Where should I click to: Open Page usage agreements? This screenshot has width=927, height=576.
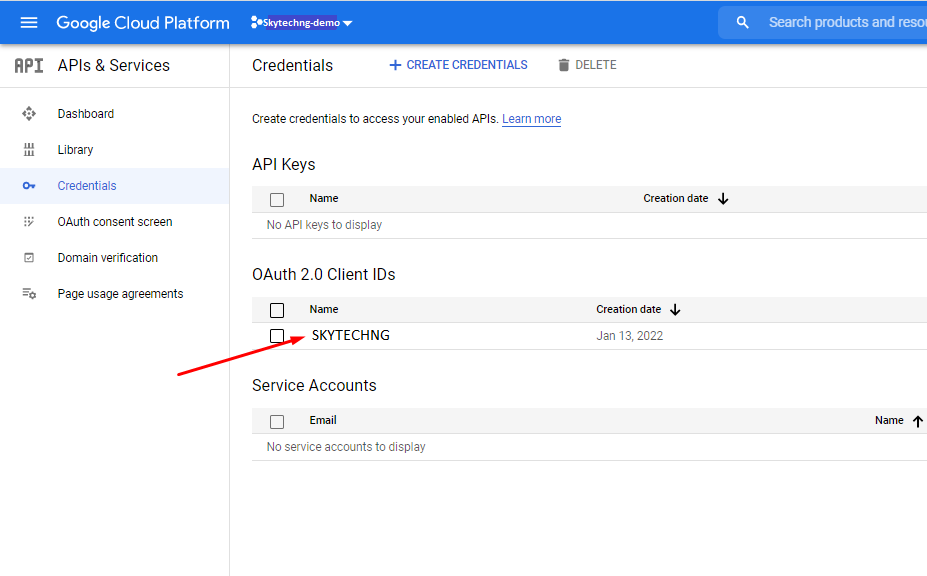tap(115, 294)
